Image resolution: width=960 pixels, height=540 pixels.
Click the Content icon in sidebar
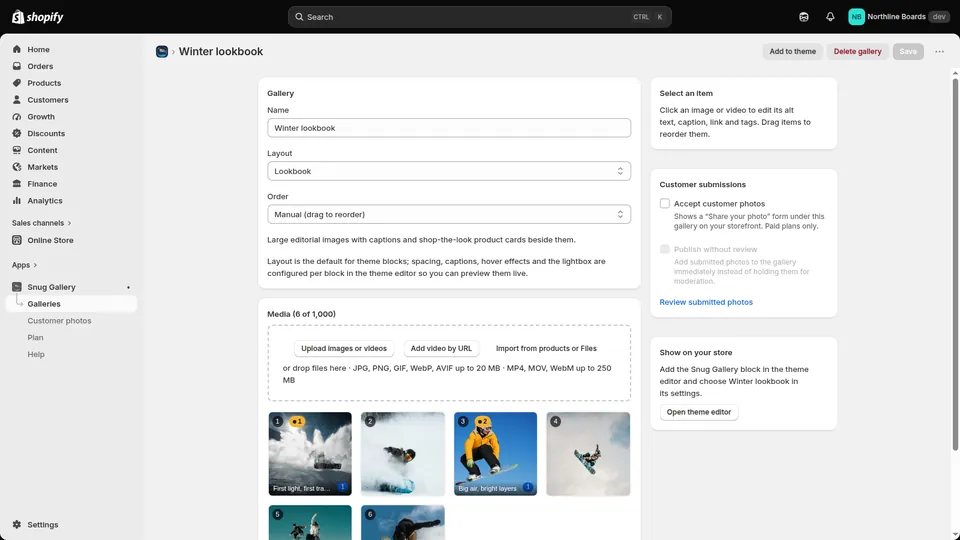click(x=17, y=150)
